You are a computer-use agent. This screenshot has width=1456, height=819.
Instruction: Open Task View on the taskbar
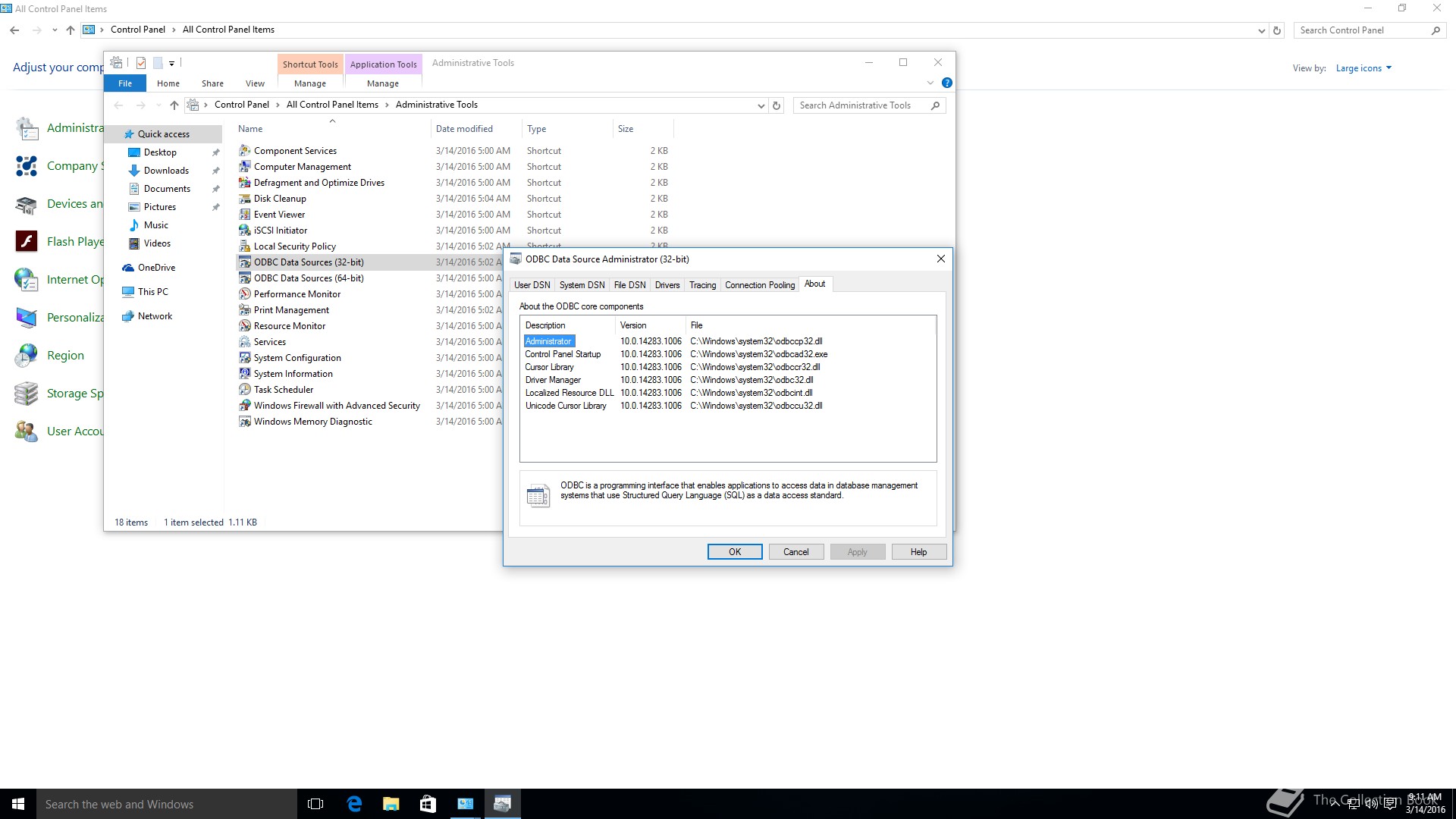click(x=315, y=804)
